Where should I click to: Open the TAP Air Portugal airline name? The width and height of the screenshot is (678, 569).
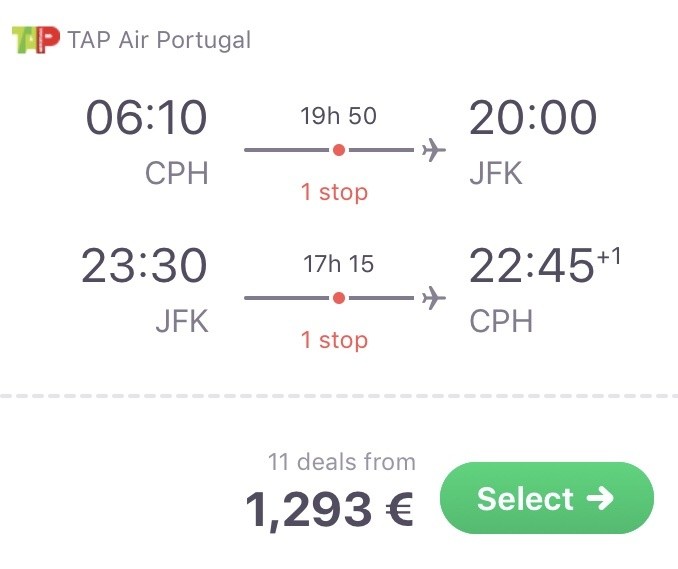click(x=159, y=40)
